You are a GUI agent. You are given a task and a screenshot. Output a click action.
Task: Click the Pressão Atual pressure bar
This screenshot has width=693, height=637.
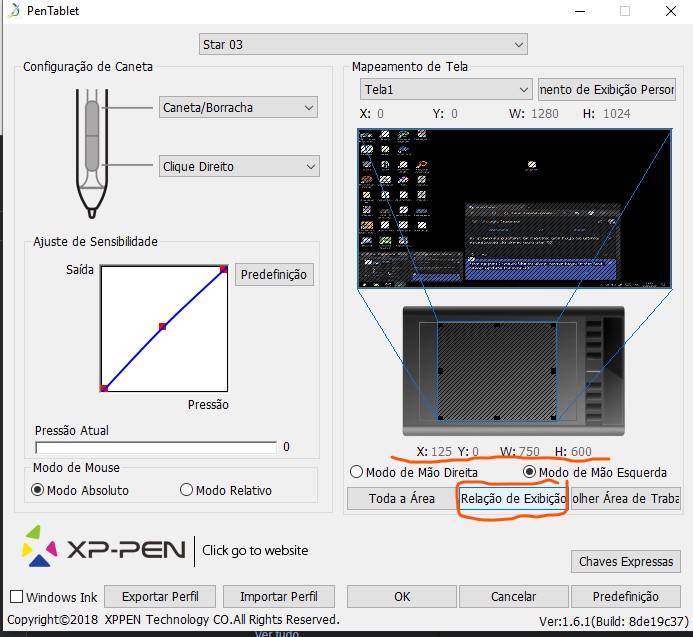[x=156, y=447]
